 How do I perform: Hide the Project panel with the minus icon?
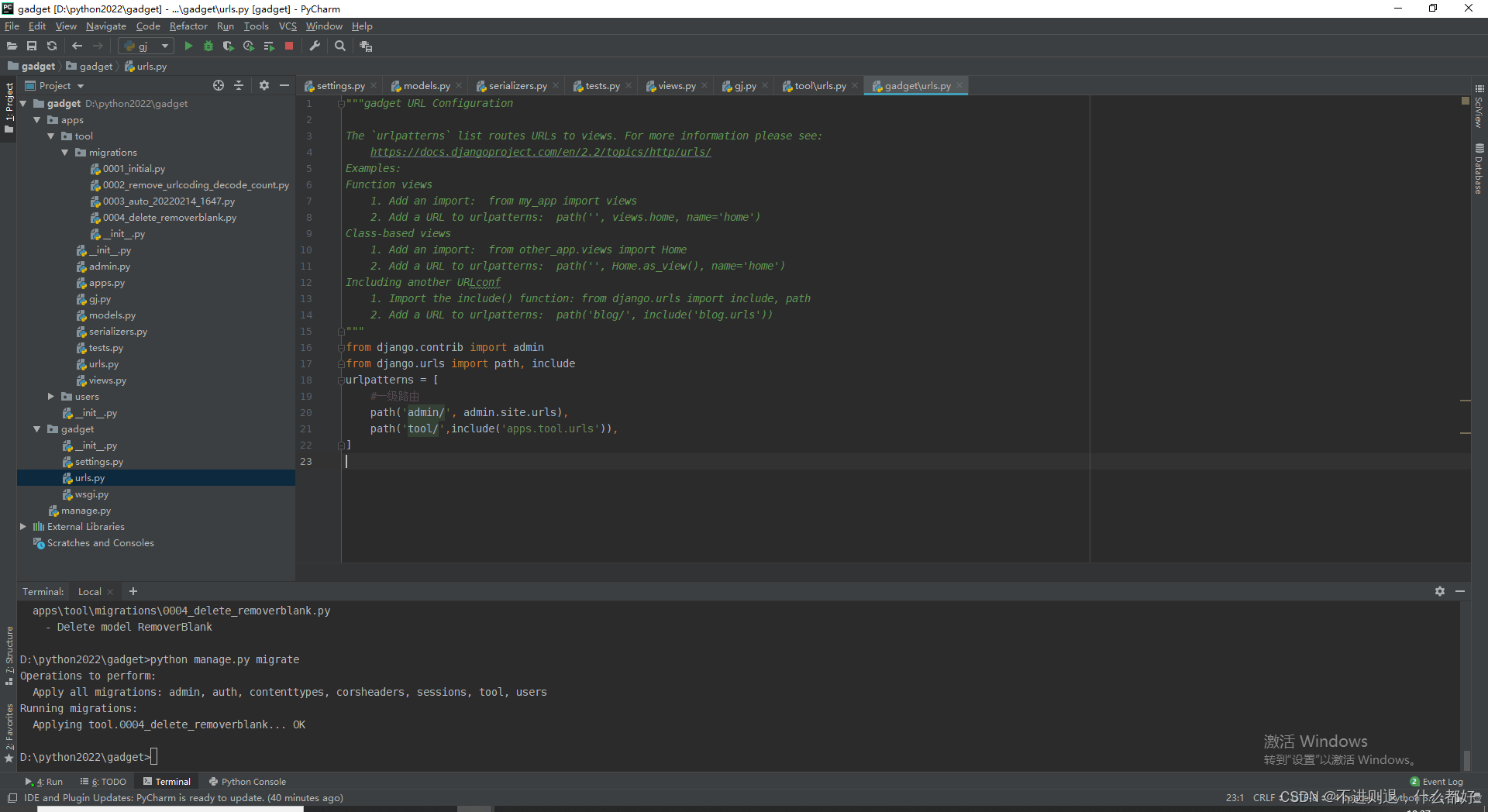click(284, 85)
